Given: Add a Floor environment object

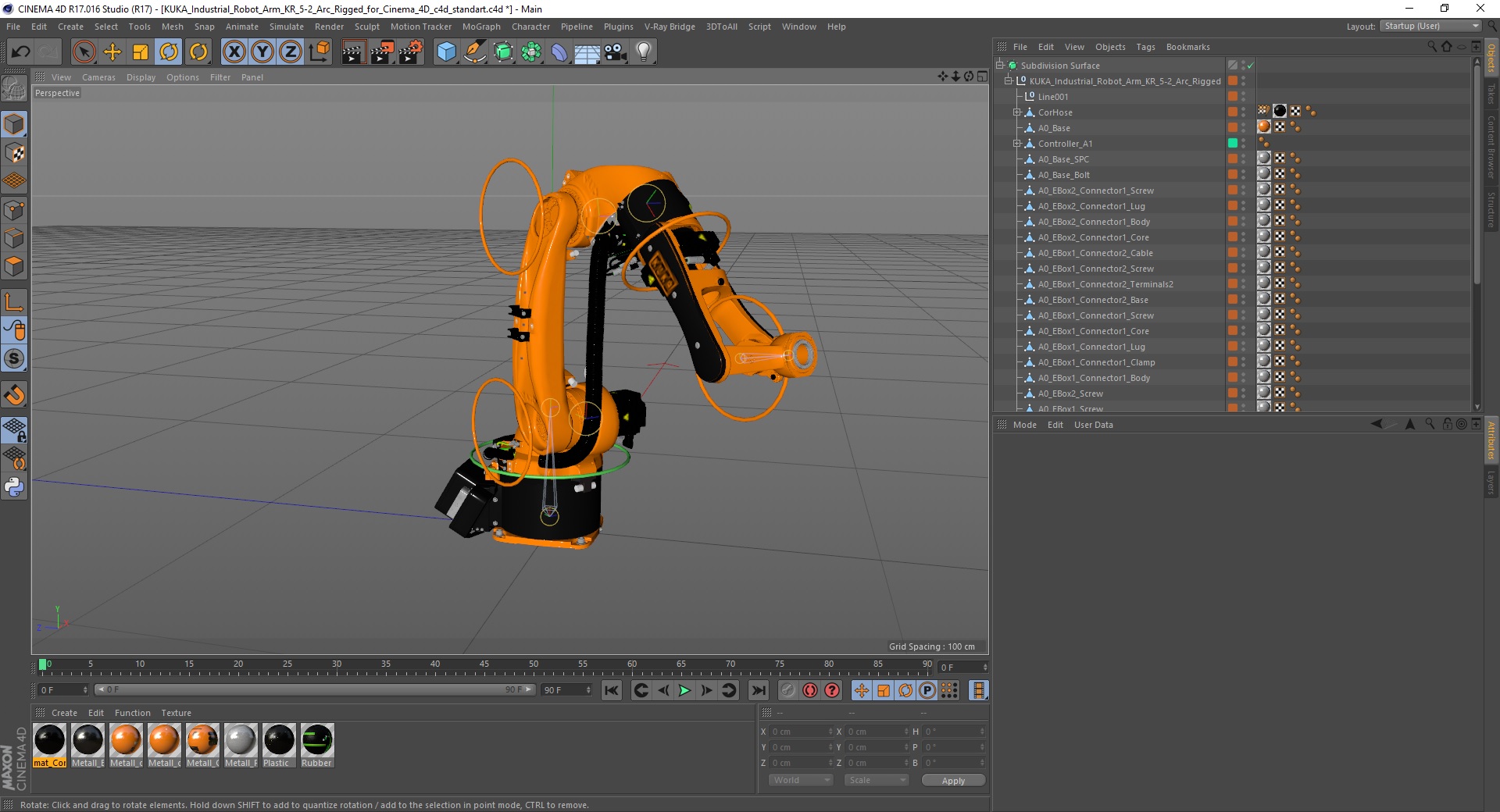Looking at the screenshot, I should (x=587, y=52).
